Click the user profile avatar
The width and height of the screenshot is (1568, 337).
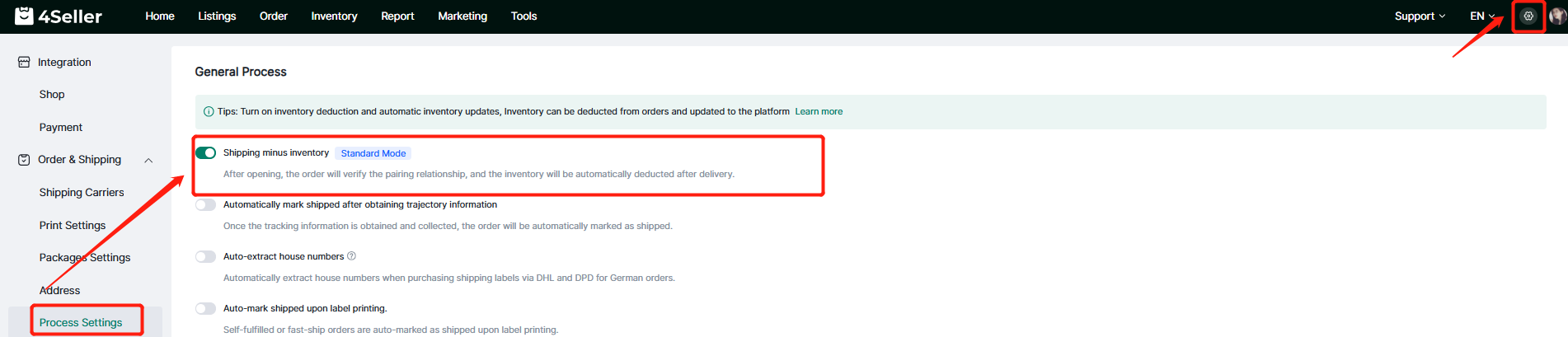pyautogui.click(x=1557, y=16)
